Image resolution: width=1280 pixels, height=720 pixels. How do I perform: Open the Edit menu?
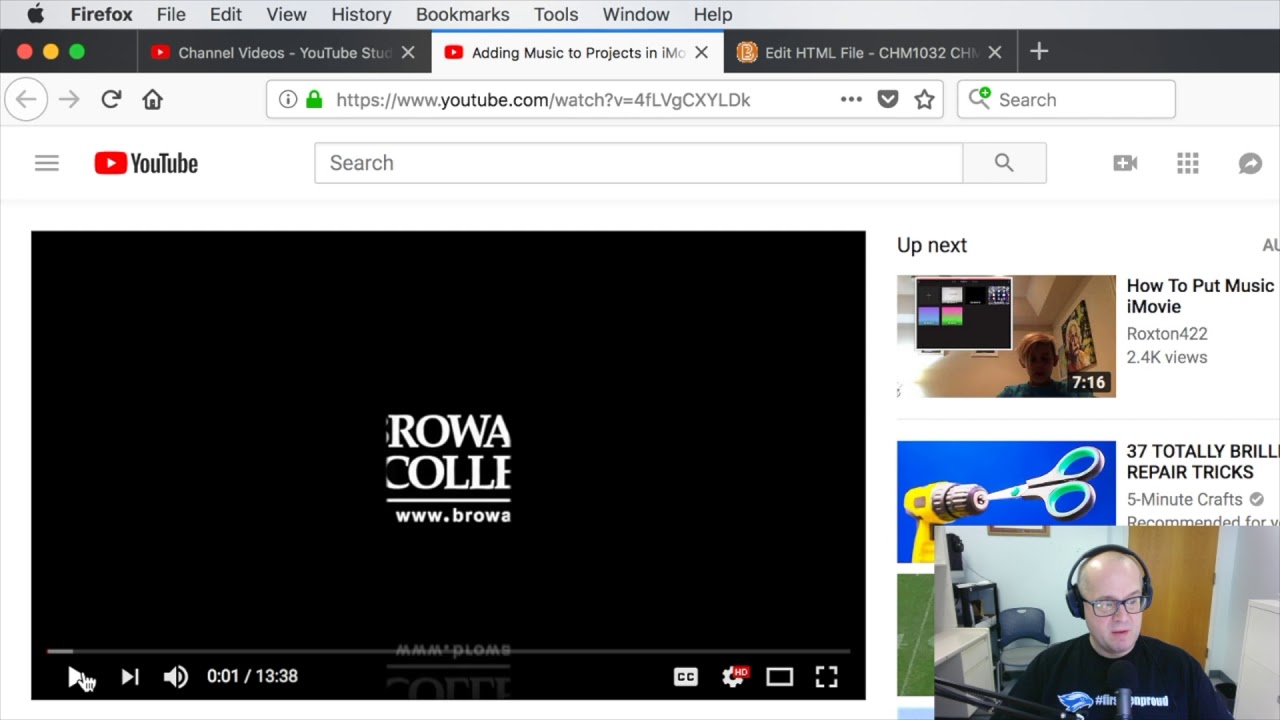tap(226, 14)
